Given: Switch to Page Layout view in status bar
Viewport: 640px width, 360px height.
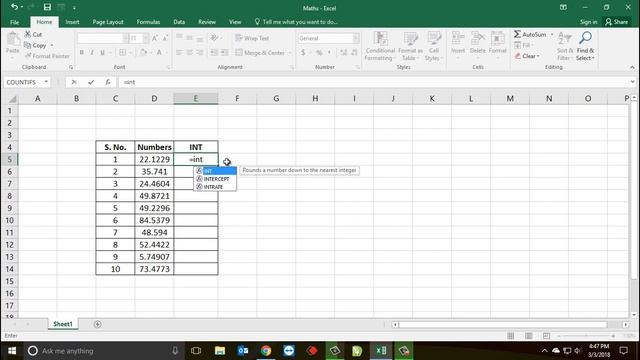Looking at the screenshot, I should pyautogui.click(x=529, y=336).
